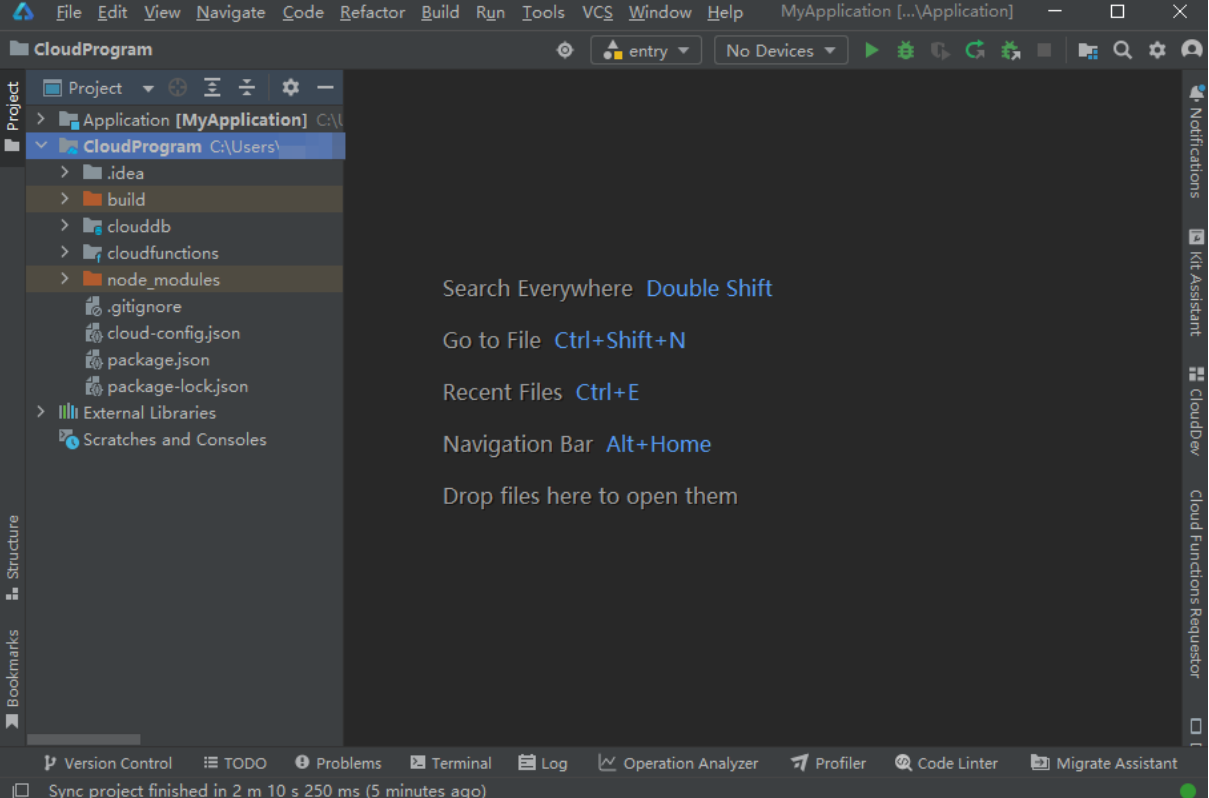Toggle the Structure tool window

(13, 557)
